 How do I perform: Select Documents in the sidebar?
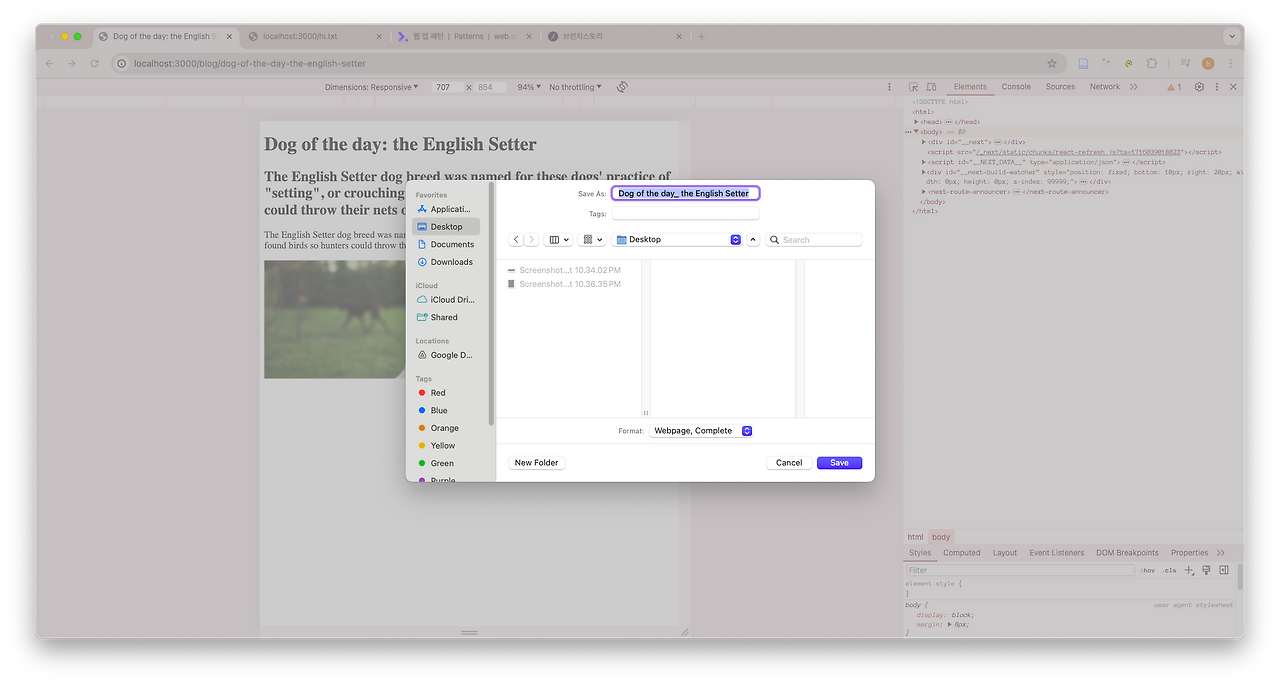click(x=446, y=244)
